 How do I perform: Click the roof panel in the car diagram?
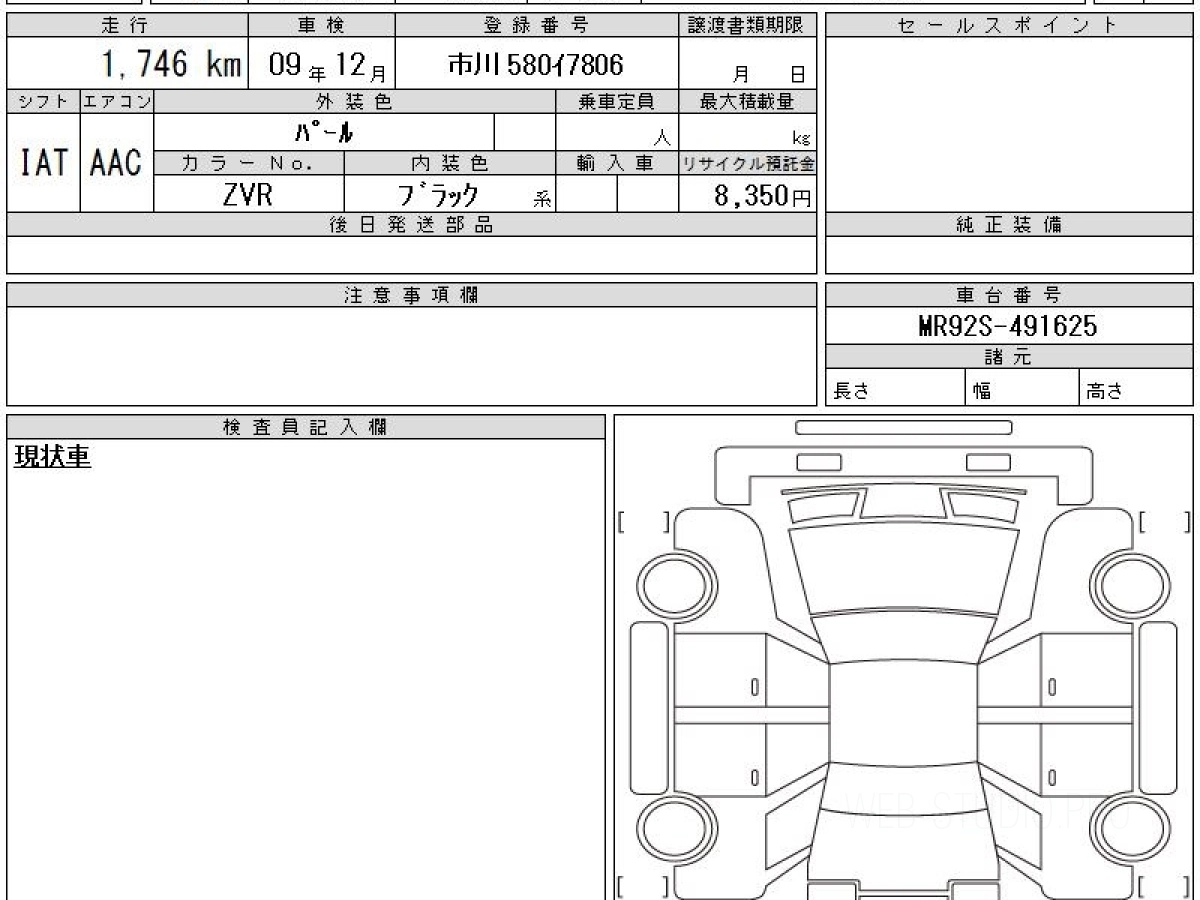click(903, 712)
